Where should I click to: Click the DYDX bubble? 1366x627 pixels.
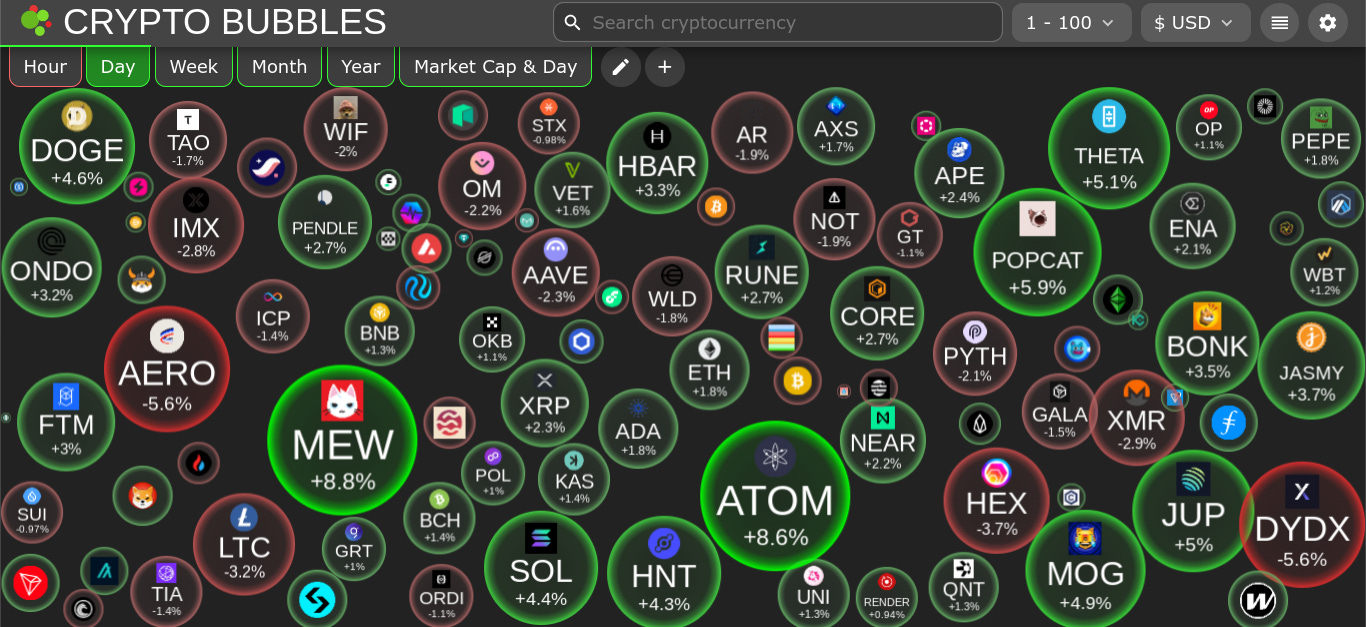[x=1302, y=524]
